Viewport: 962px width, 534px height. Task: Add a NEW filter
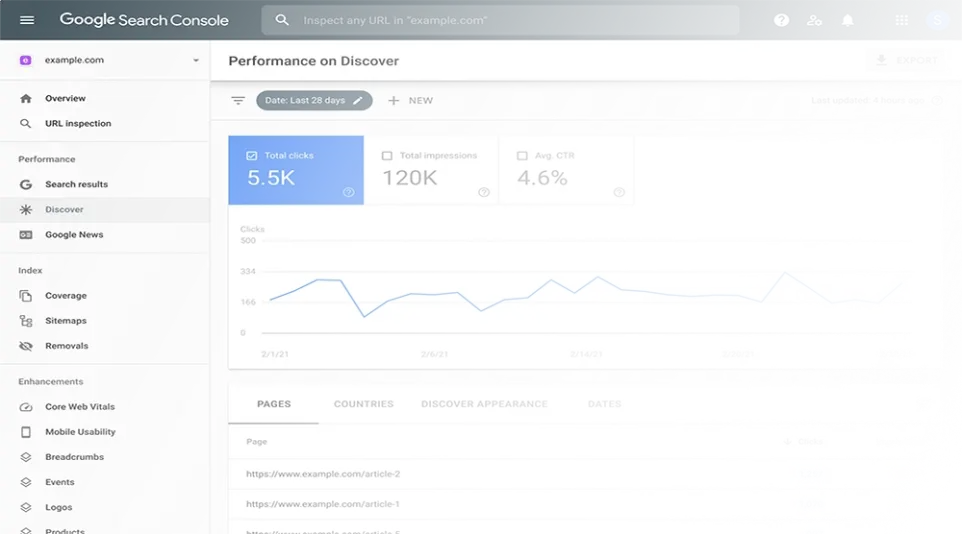(410, 101)
